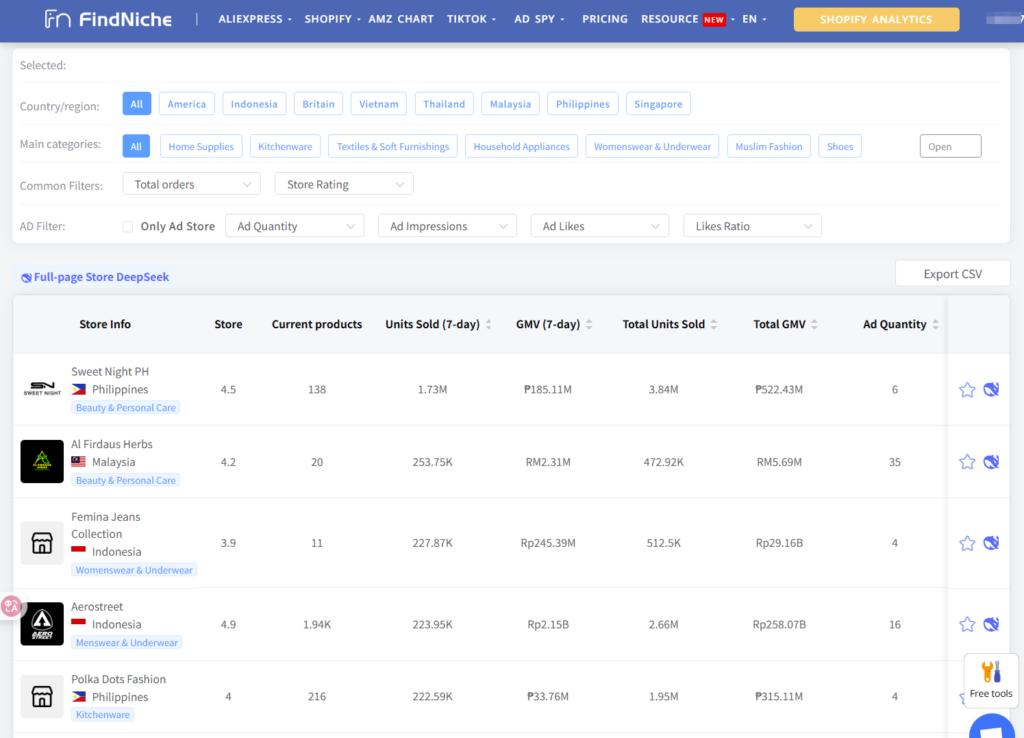Open the TIKTOK nav menu
The image size is (1024, 738).
pos(471,19)
